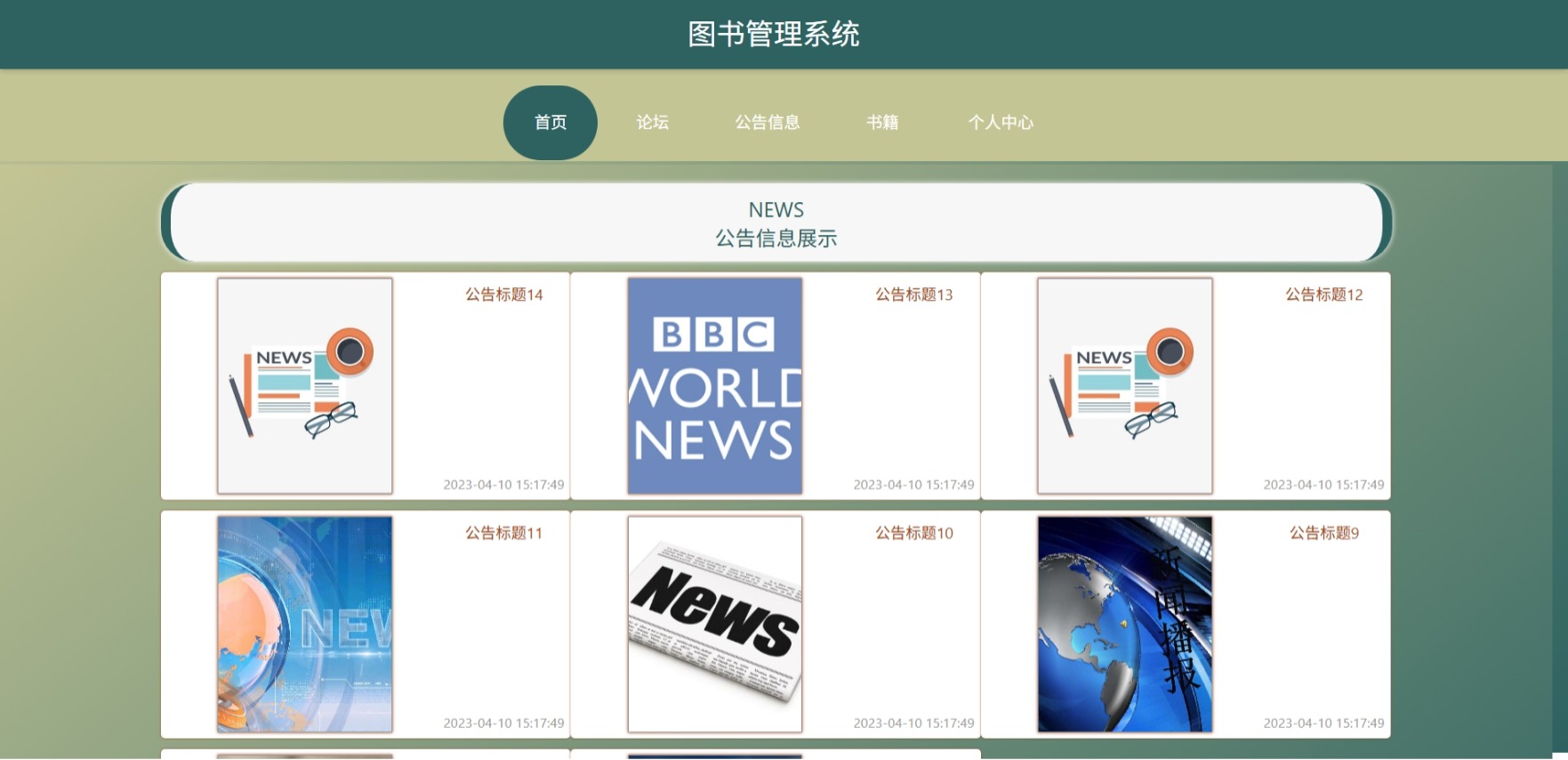1568x760 pixels.
Task: Open 个人中心 in the navigation
Action: 1001,123
